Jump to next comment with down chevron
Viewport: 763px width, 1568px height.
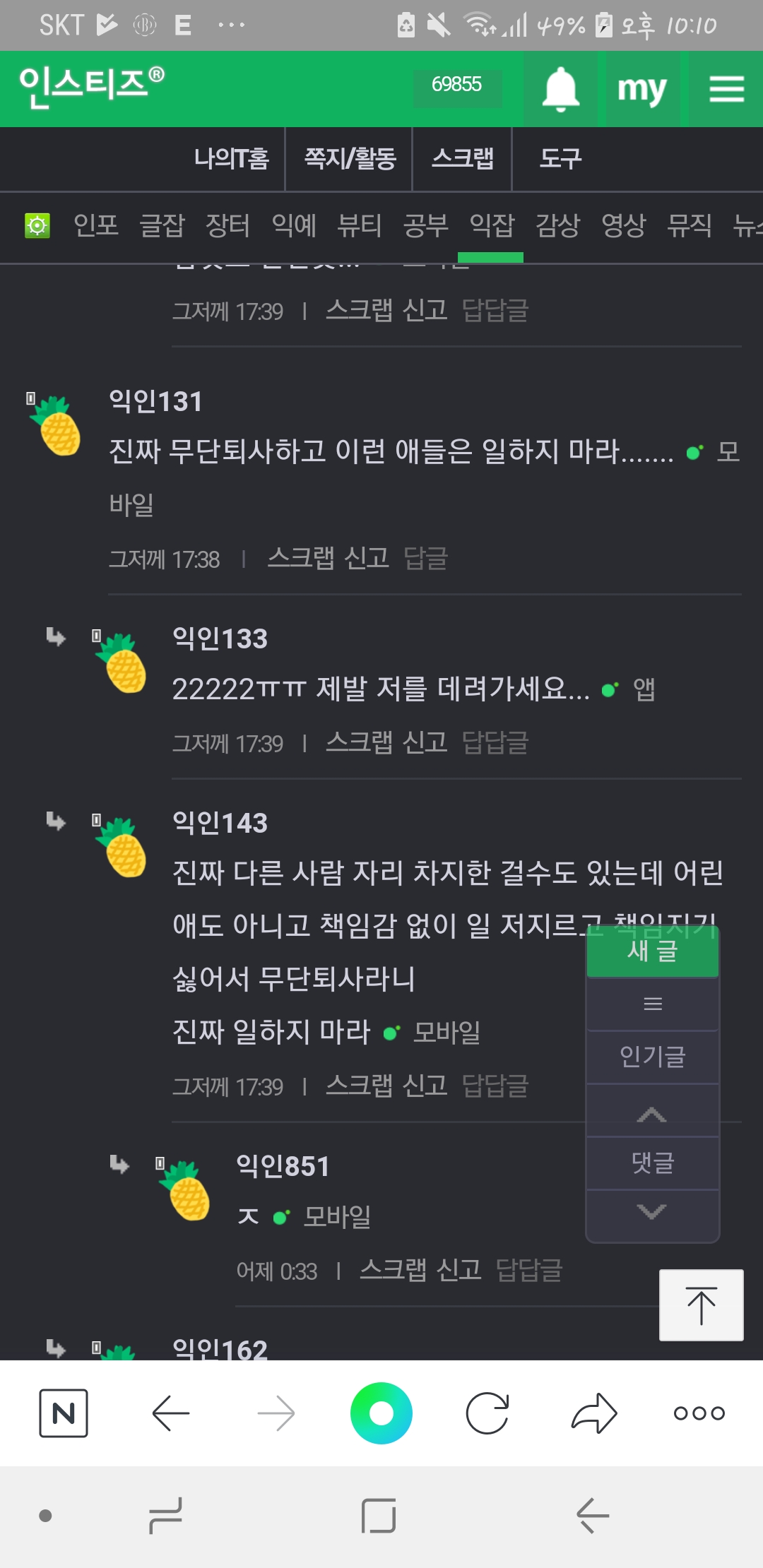pos(652,1212)
